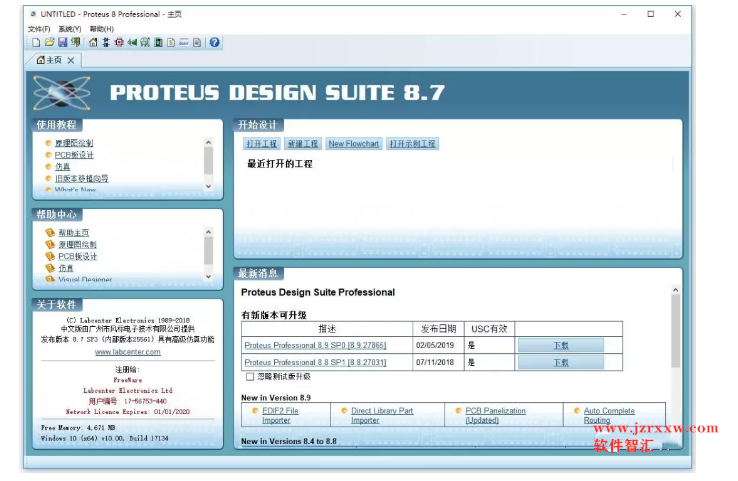
Task: Open the PCB板设计 help center link
Action: coord(77,256)
